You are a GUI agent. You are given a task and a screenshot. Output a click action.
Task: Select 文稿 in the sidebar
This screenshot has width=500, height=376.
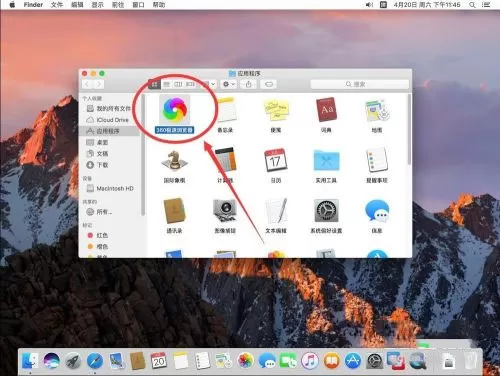coord(109,154)
